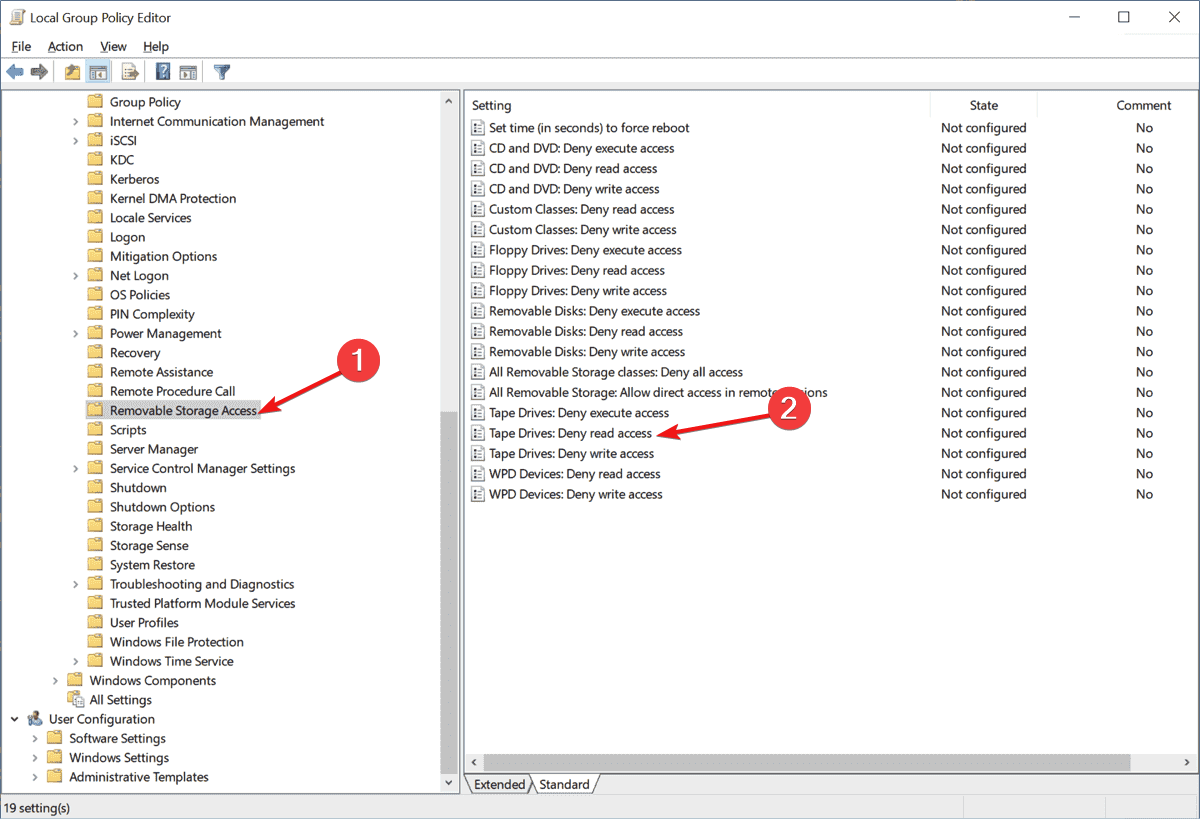Click the Forward arrow toolbar icon

[40, 72]
